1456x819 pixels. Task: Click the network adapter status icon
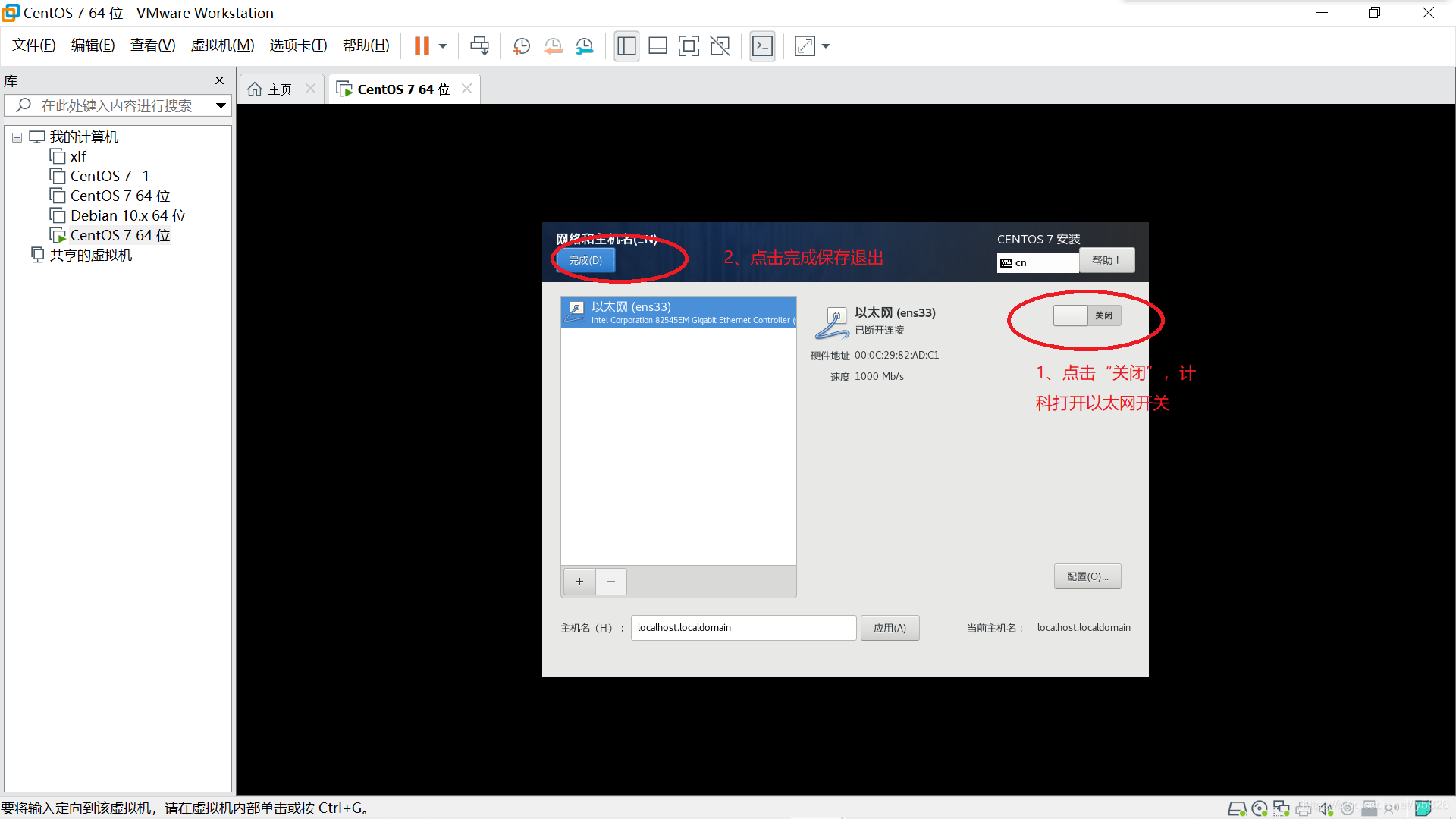pos(1282,808)
